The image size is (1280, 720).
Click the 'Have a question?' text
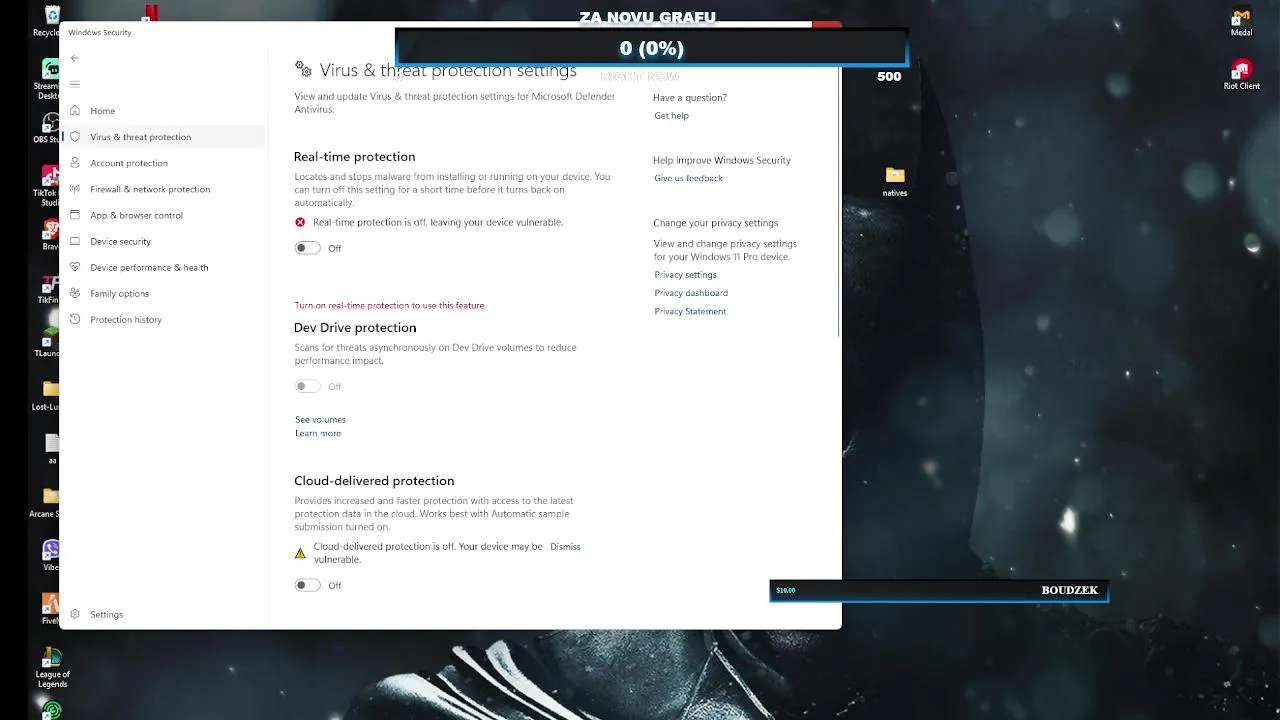690,97
